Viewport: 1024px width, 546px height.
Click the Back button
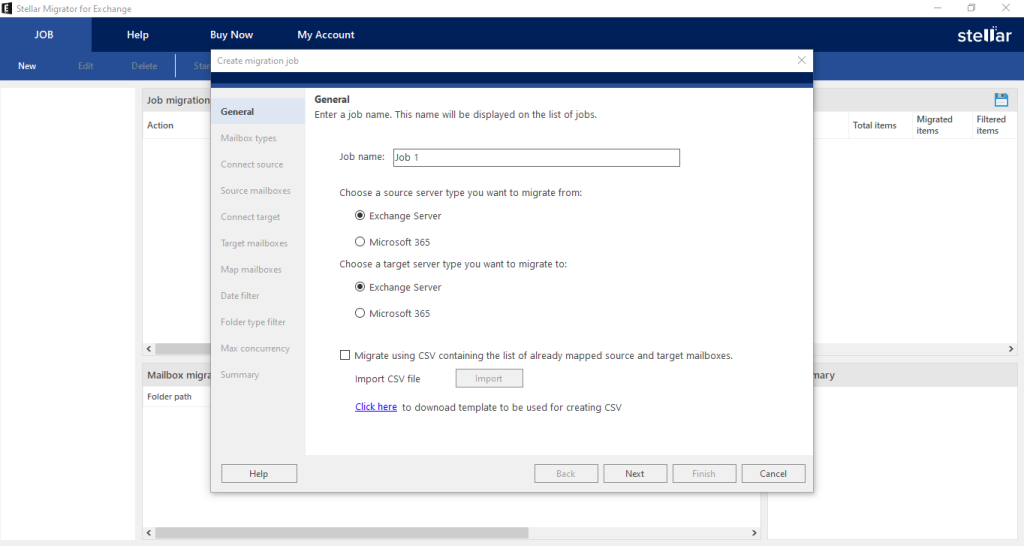coord(566,474)
